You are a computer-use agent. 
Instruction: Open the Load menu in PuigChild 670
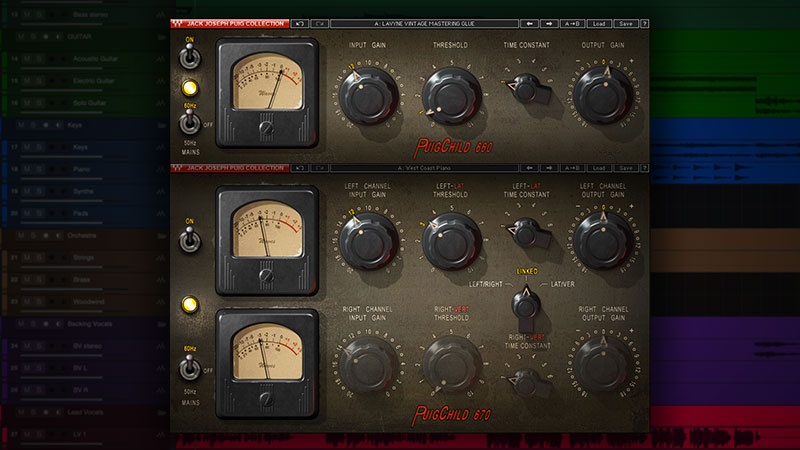click(599, 168)
